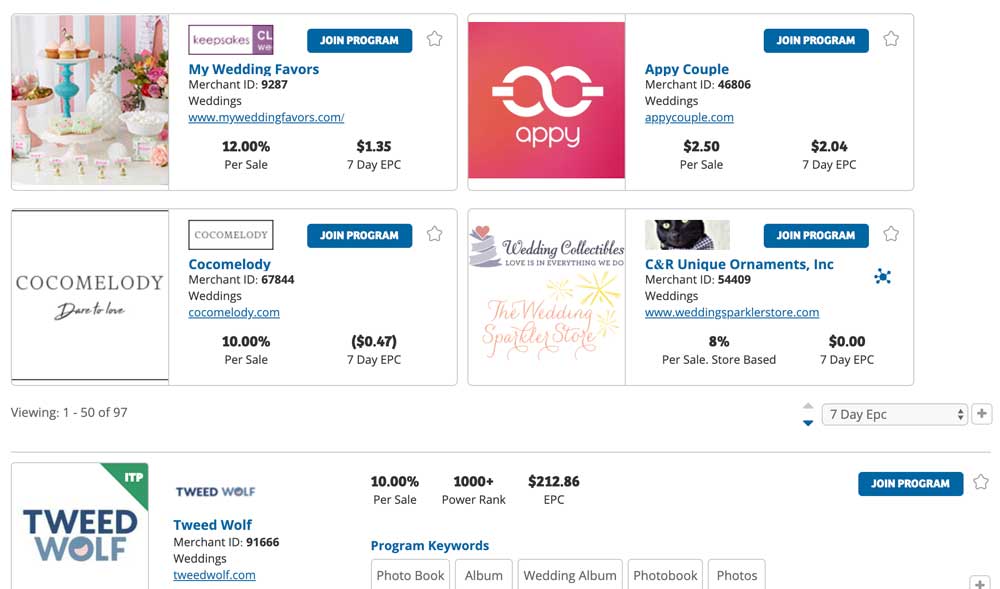Screen dimensions: 1000x589
Task: Star the Appy Couple program
Action: pos(891,39)
